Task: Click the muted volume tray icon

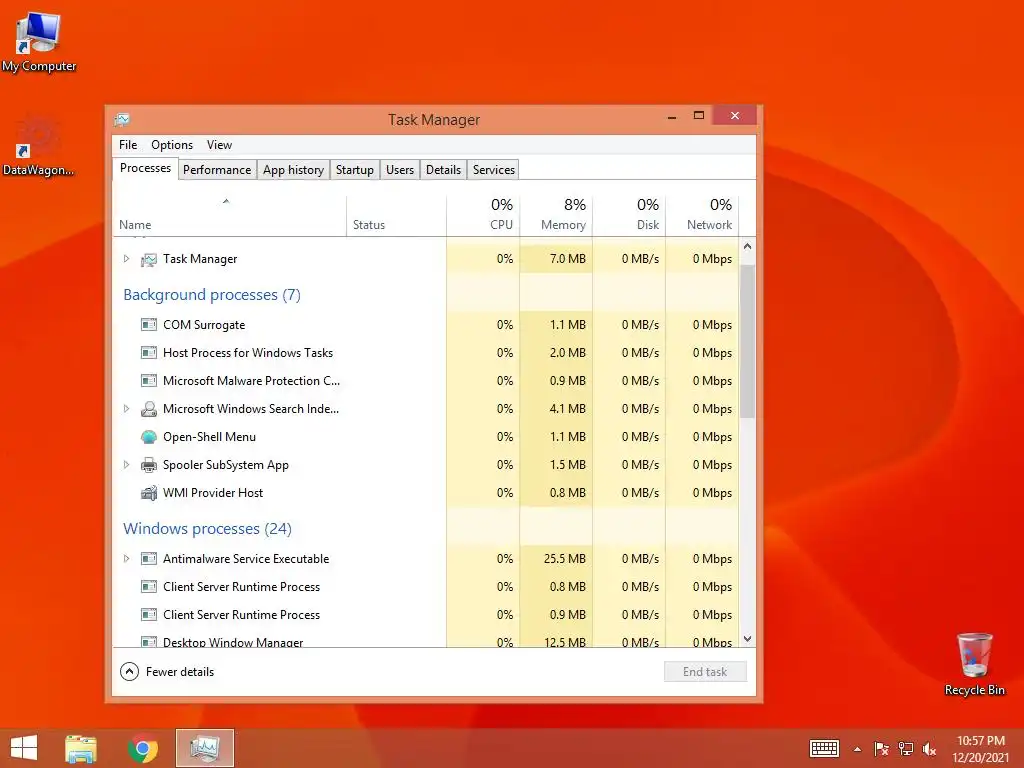Action: [x=929, y=749]
